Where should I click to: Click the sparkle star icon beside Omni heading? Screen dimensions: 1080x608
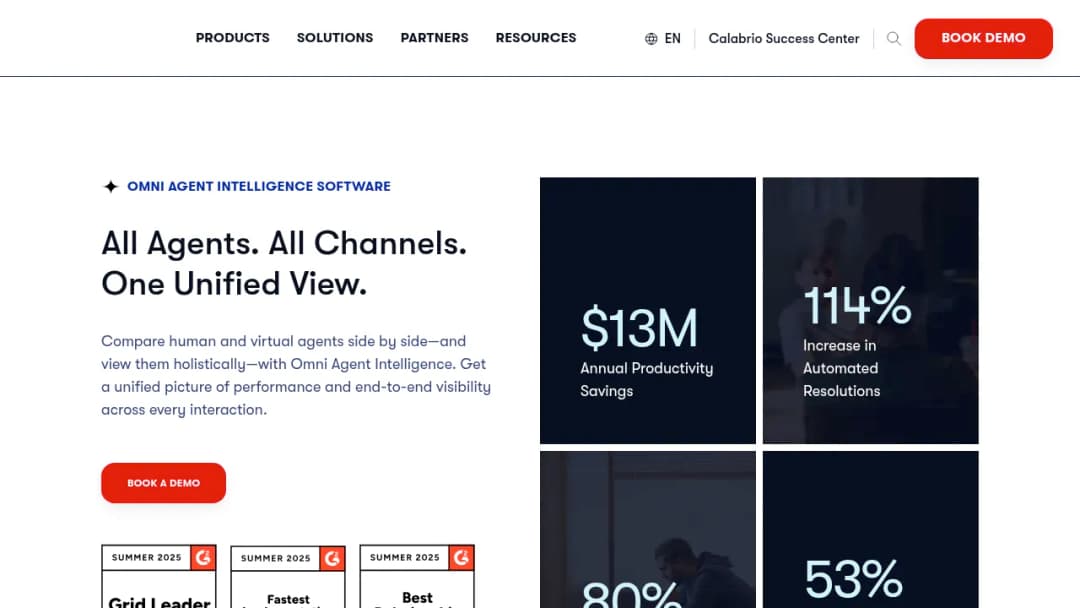pyautogui.click(x=110, y=187)
